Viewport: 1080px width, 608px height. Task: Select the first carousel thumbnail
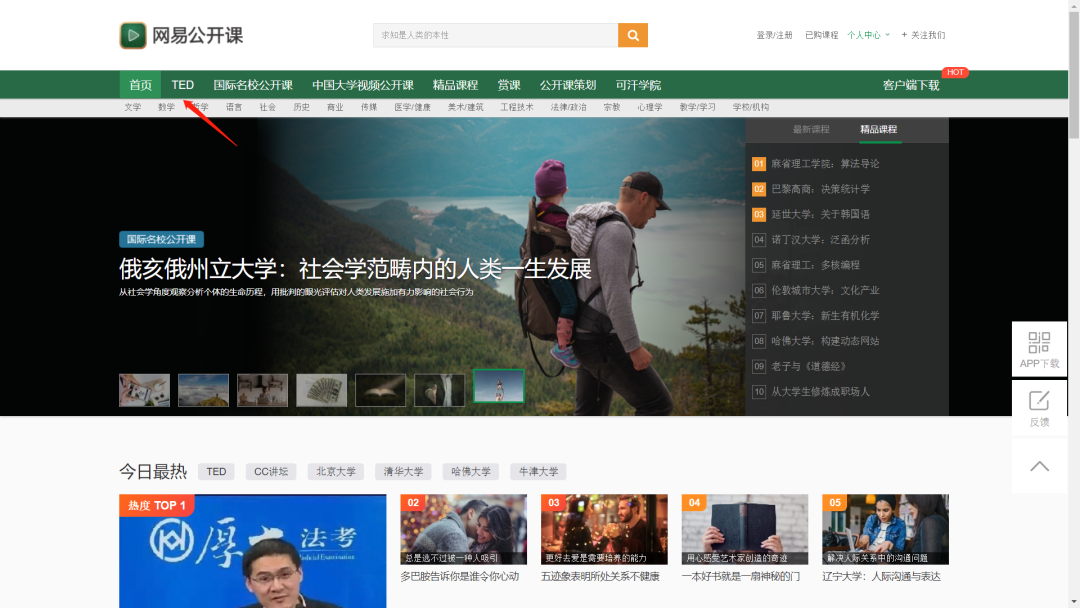(145, 390)
